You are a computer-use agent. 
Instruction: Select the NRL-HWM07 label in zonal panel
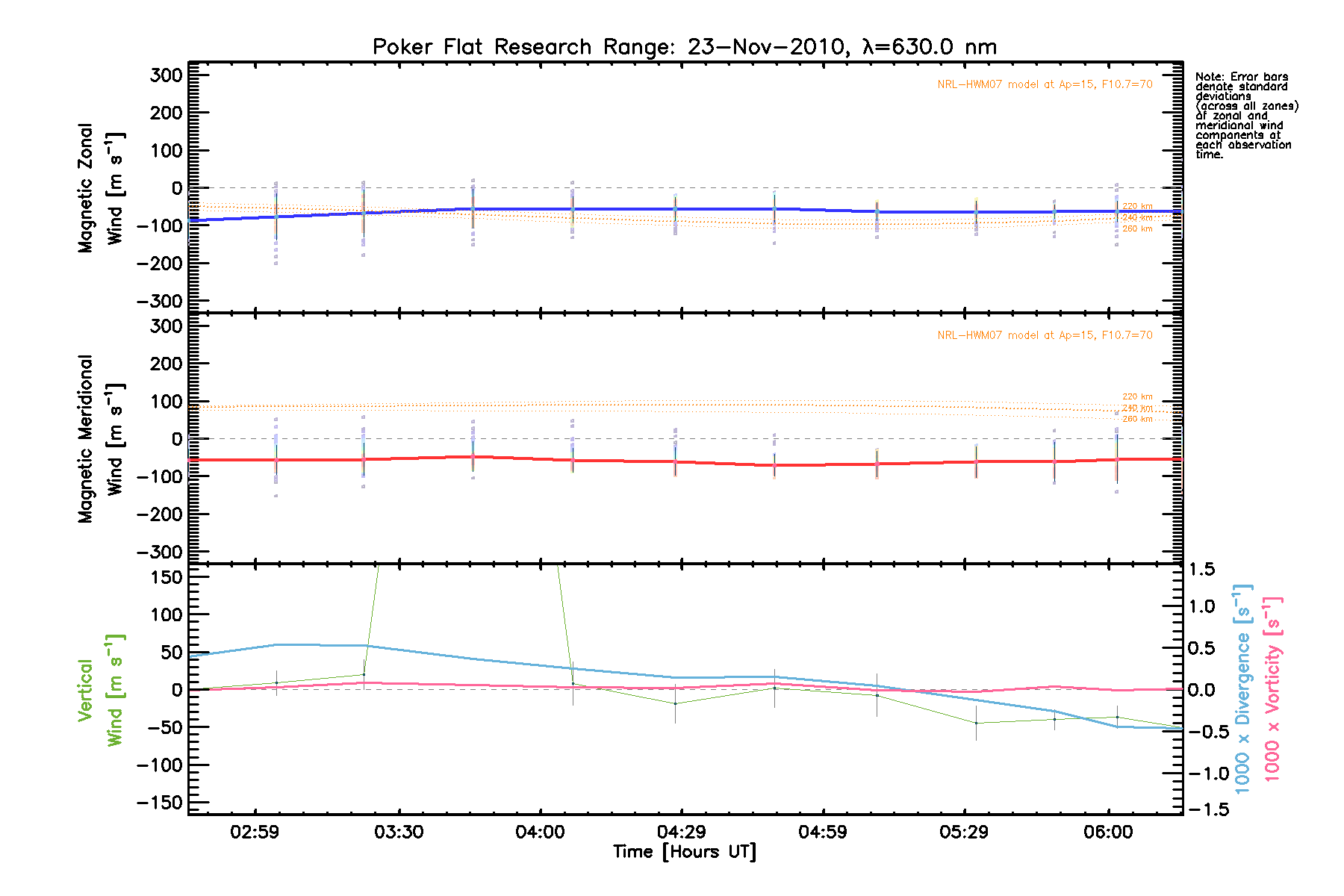1045,84
